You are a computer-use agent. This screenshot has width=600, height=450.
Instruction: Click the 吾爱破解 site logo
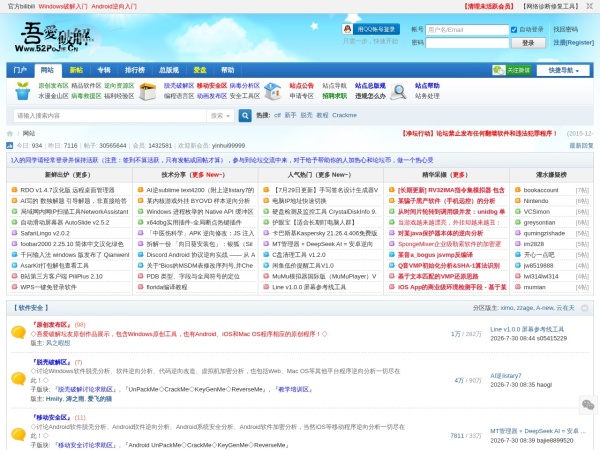[54, 38]
